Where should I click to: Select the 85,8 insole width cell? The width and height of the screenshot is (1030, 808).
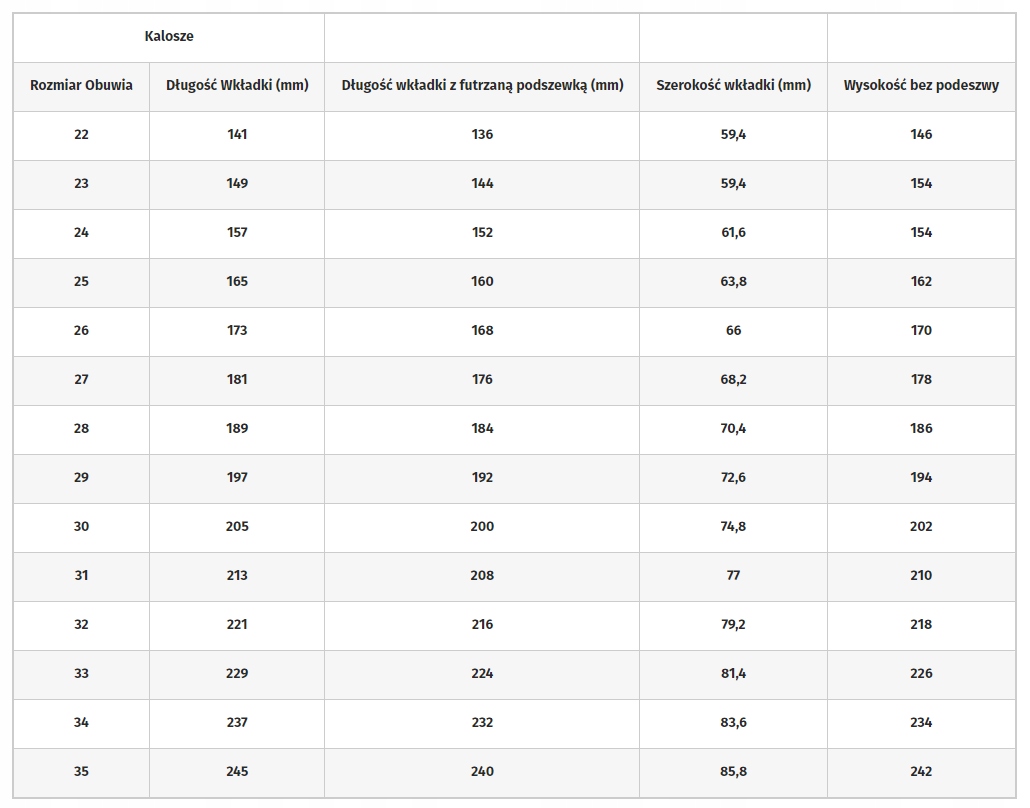pyautogui.click(x=733, y=772)
